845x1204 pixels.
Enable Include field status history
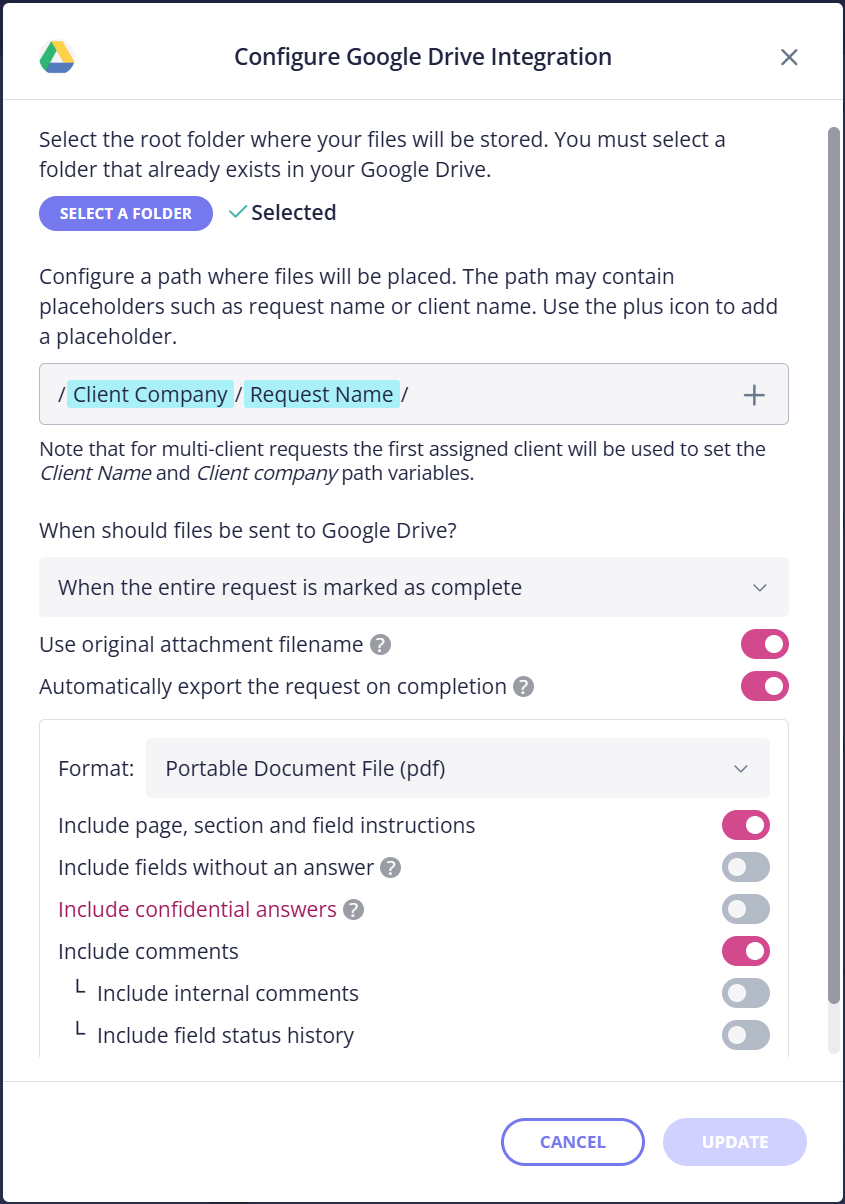746,1035
